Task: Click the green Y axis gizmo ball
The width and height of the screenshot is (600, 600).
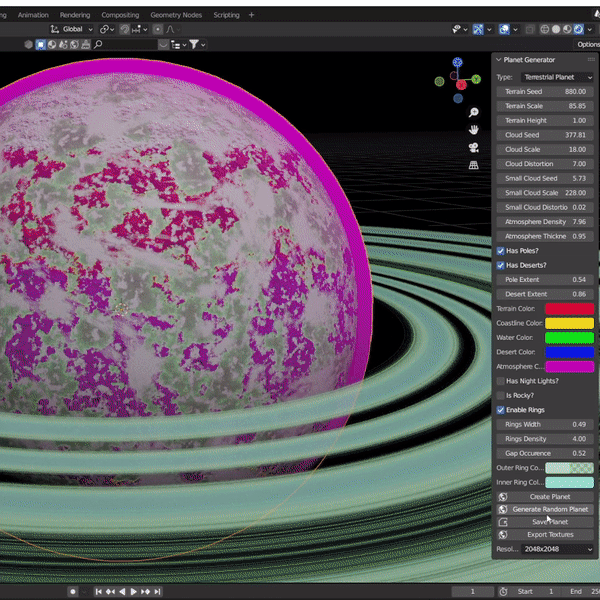Action: 476,79
